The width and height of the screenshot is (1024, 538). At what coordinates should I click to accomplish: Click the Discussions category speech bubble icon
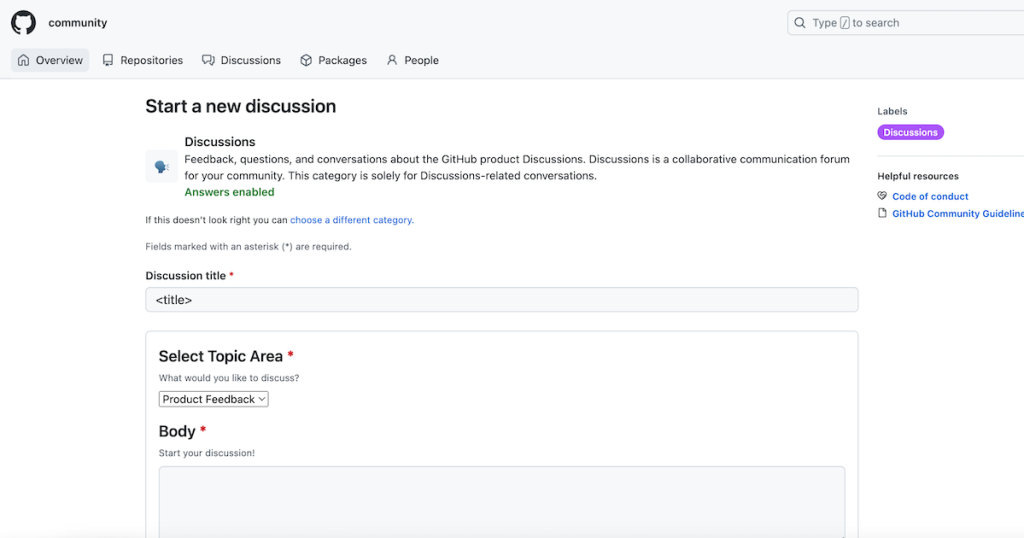161,166
